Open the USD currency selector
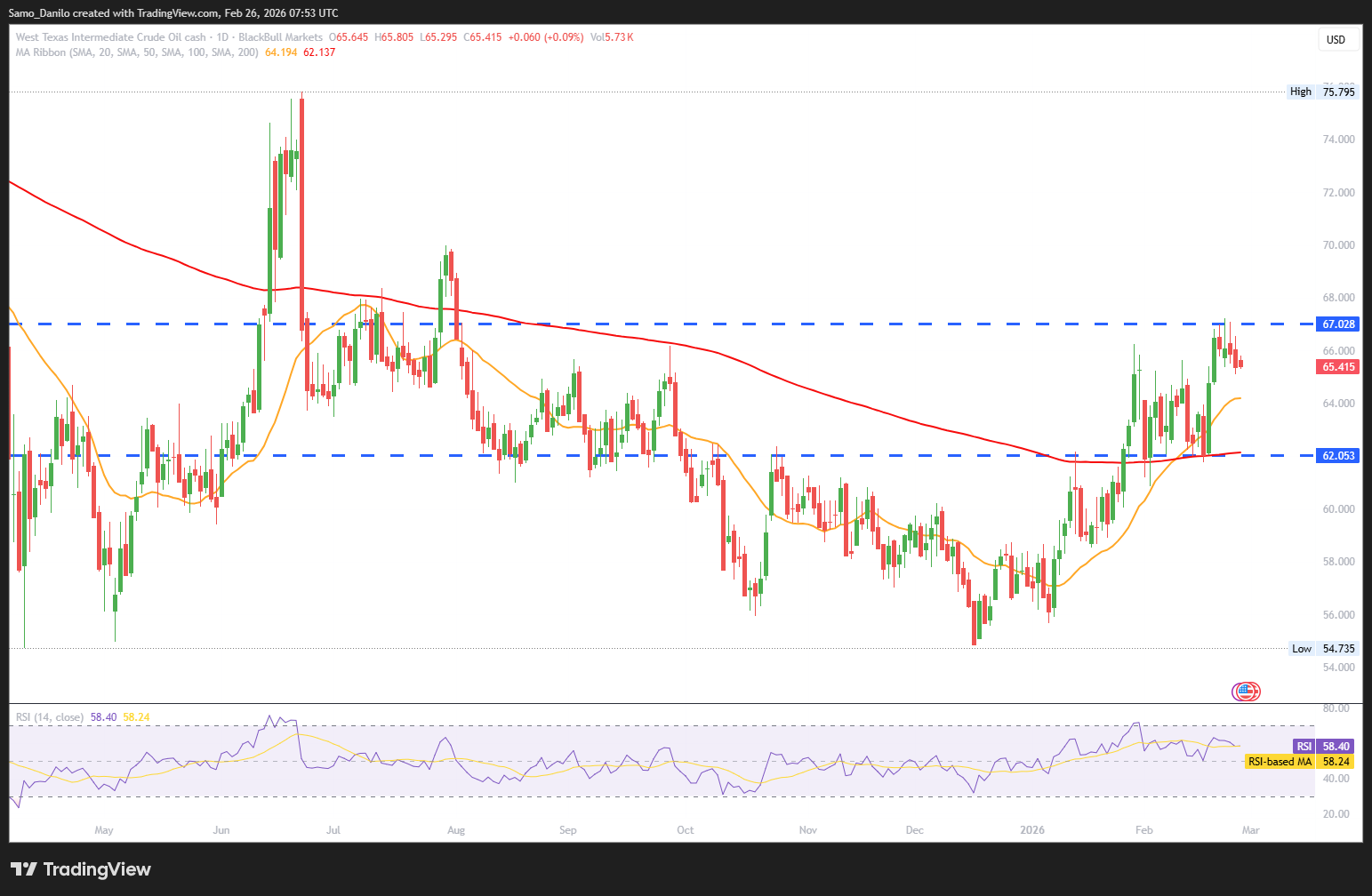The image size is (1372, 896). [1336, 39]
